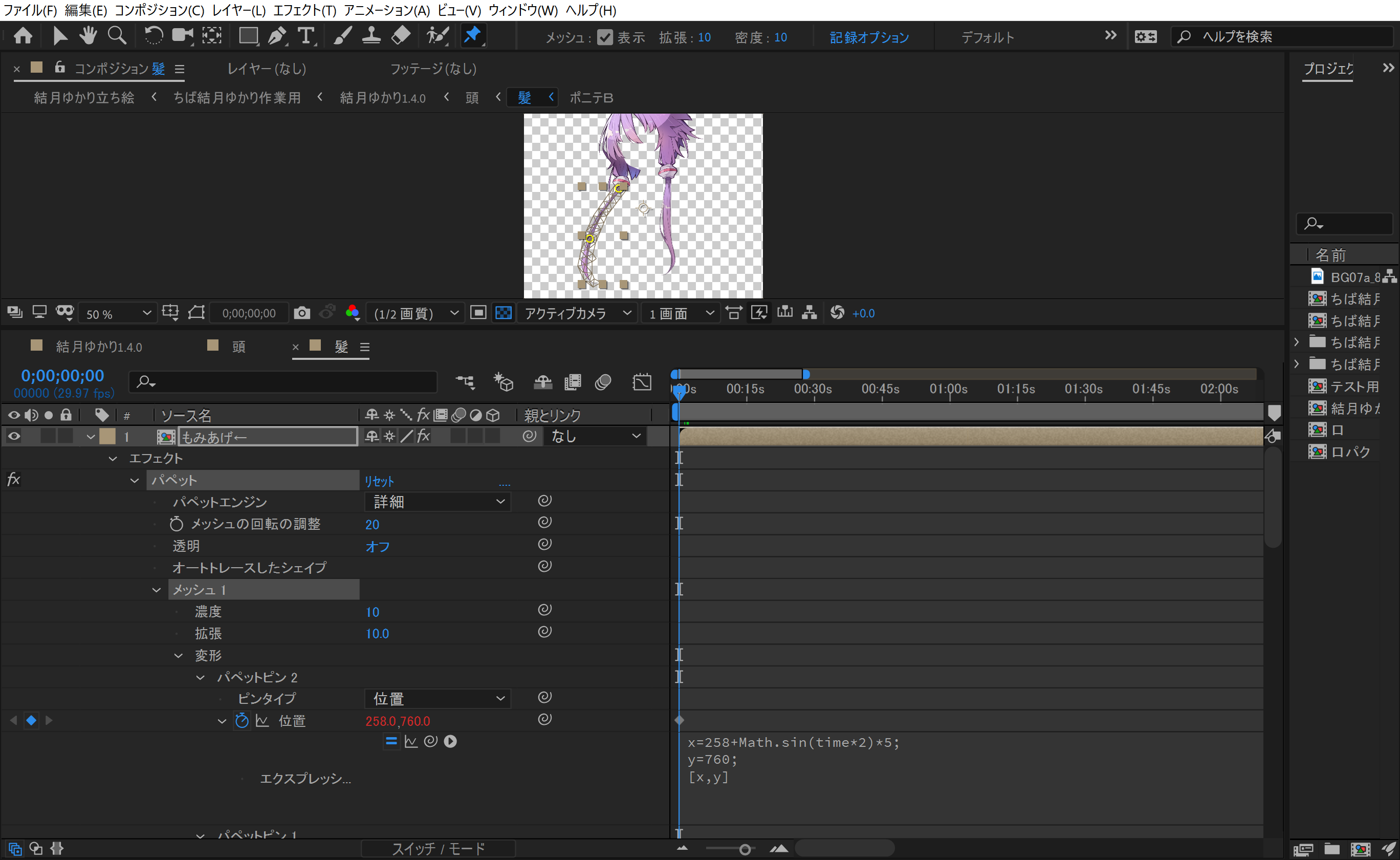Click リセット for the パペット effect
The height and width of the screenshot is (860, 1400).
379,481
